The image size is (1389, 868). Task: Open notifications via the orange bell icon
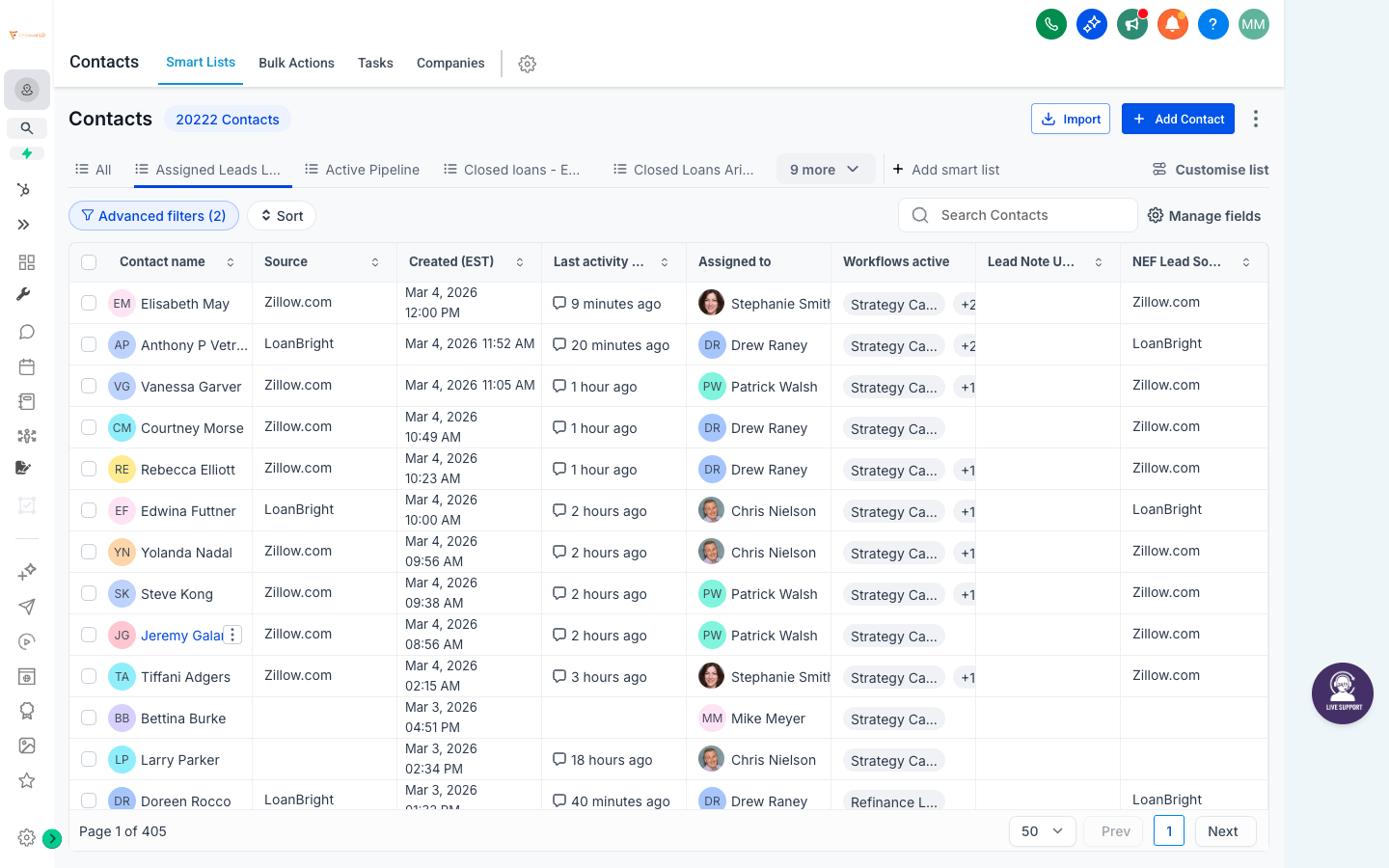(1172, 23)
